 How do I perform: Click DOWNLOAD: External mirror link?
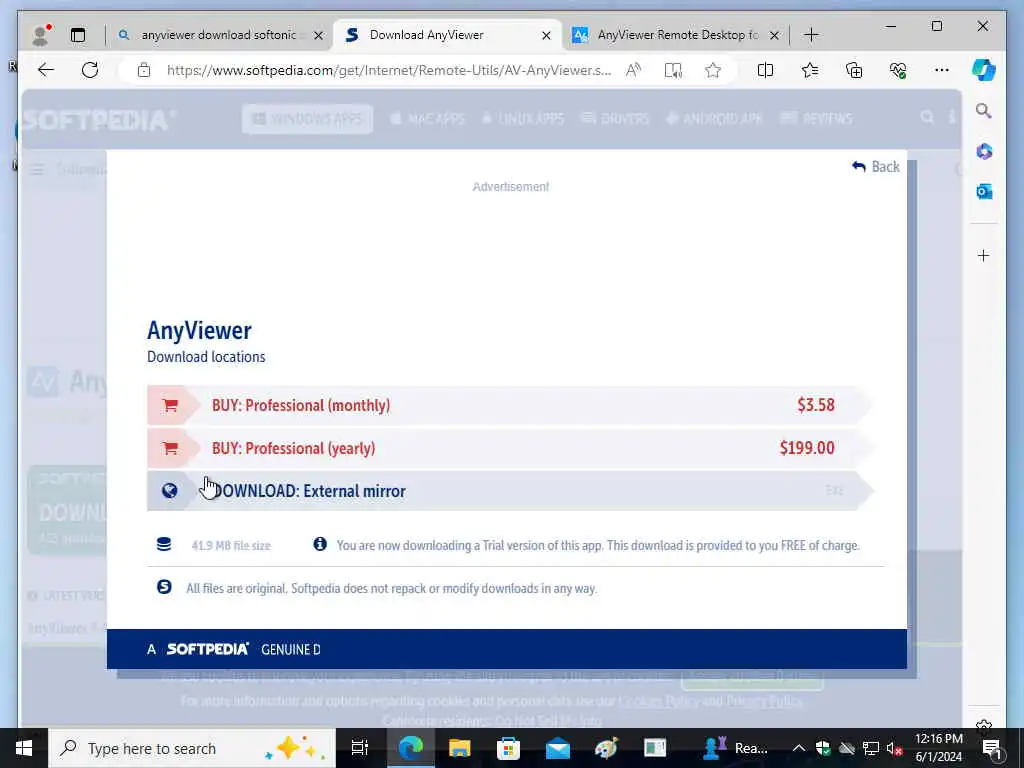point(509,490)
